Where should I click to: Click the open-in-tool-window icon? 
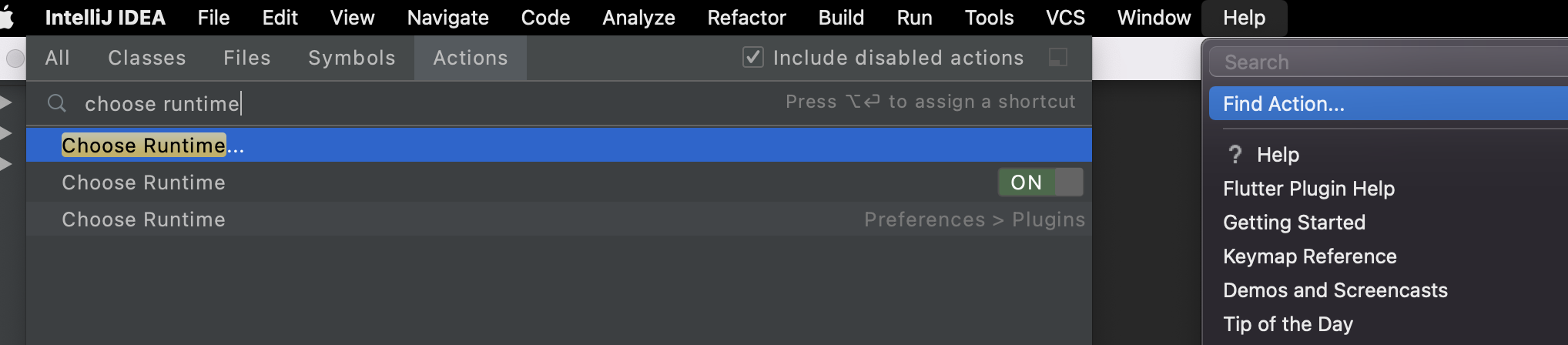point(1058,57)
